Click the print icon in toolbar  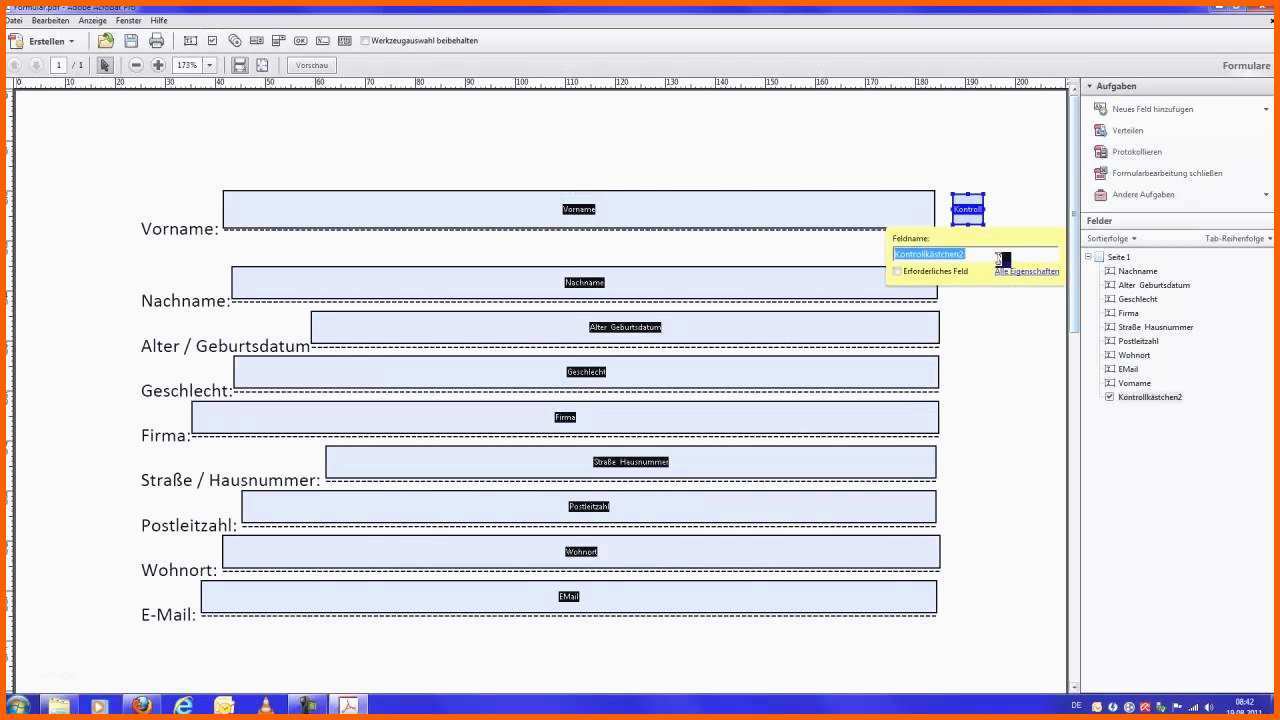(156, 41)
